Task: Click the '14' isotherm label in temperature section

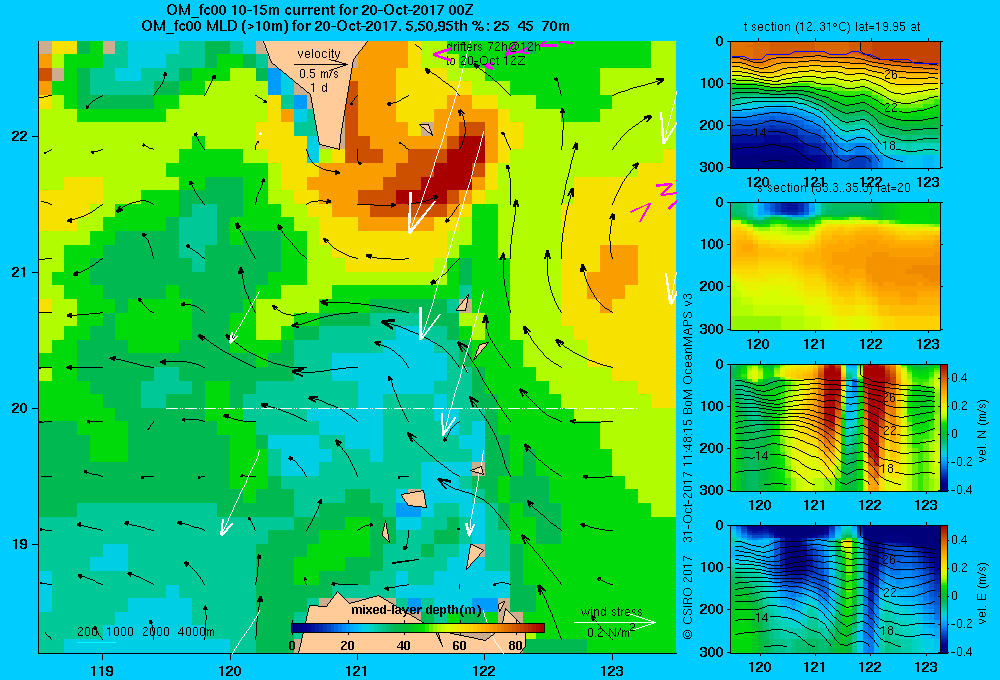Action: 759,133
